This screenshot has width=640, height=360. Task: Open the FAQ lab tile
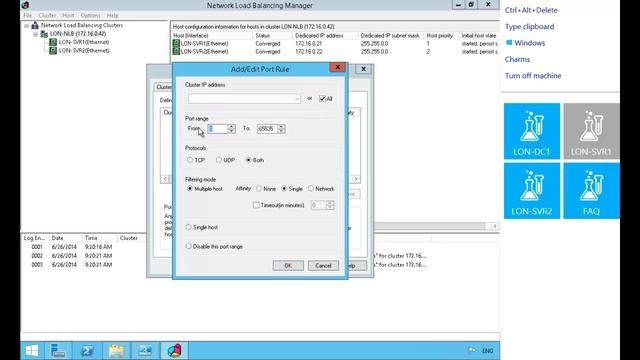(x=591, y=191)
